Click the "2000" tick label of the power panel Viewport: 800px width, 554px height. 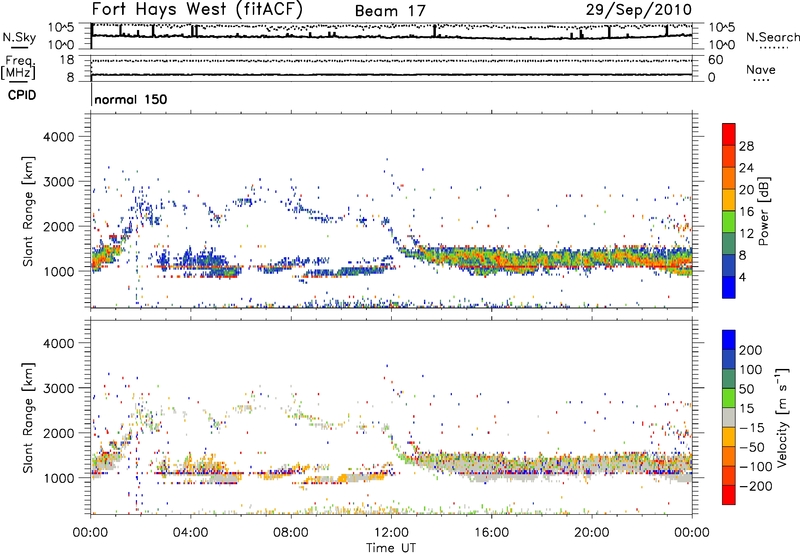click(58, 226)
